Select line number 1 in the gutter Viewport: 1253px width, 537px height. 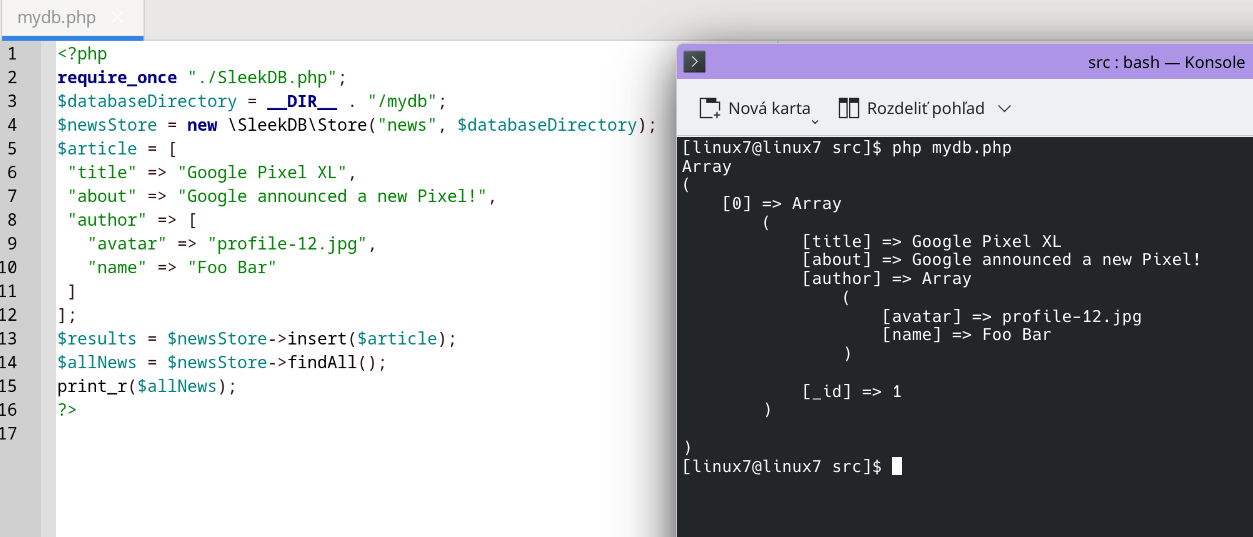pyautogui.click(x=10, y=53)
